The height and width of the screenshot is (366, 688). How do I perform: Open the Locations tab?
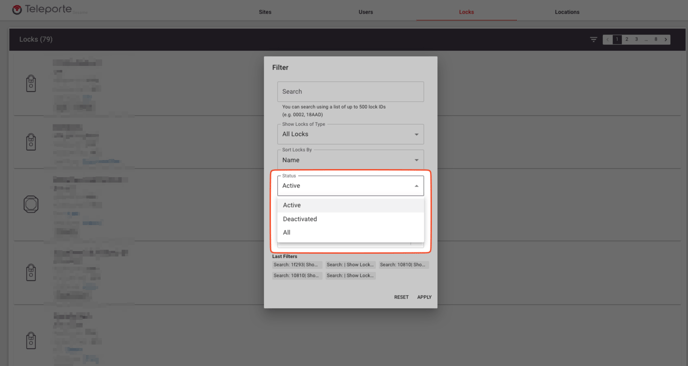567,12
